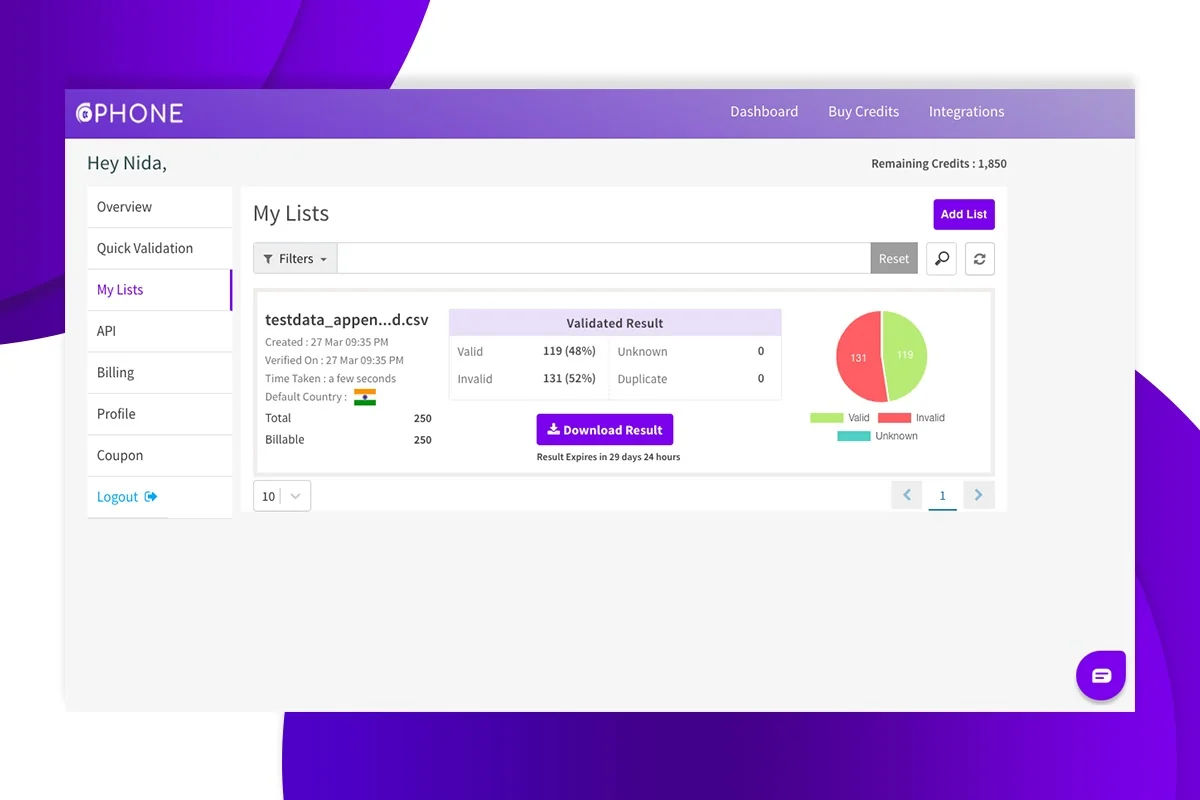
Task: Click the India flag default country icon
Action: click(x=365, y=397)
